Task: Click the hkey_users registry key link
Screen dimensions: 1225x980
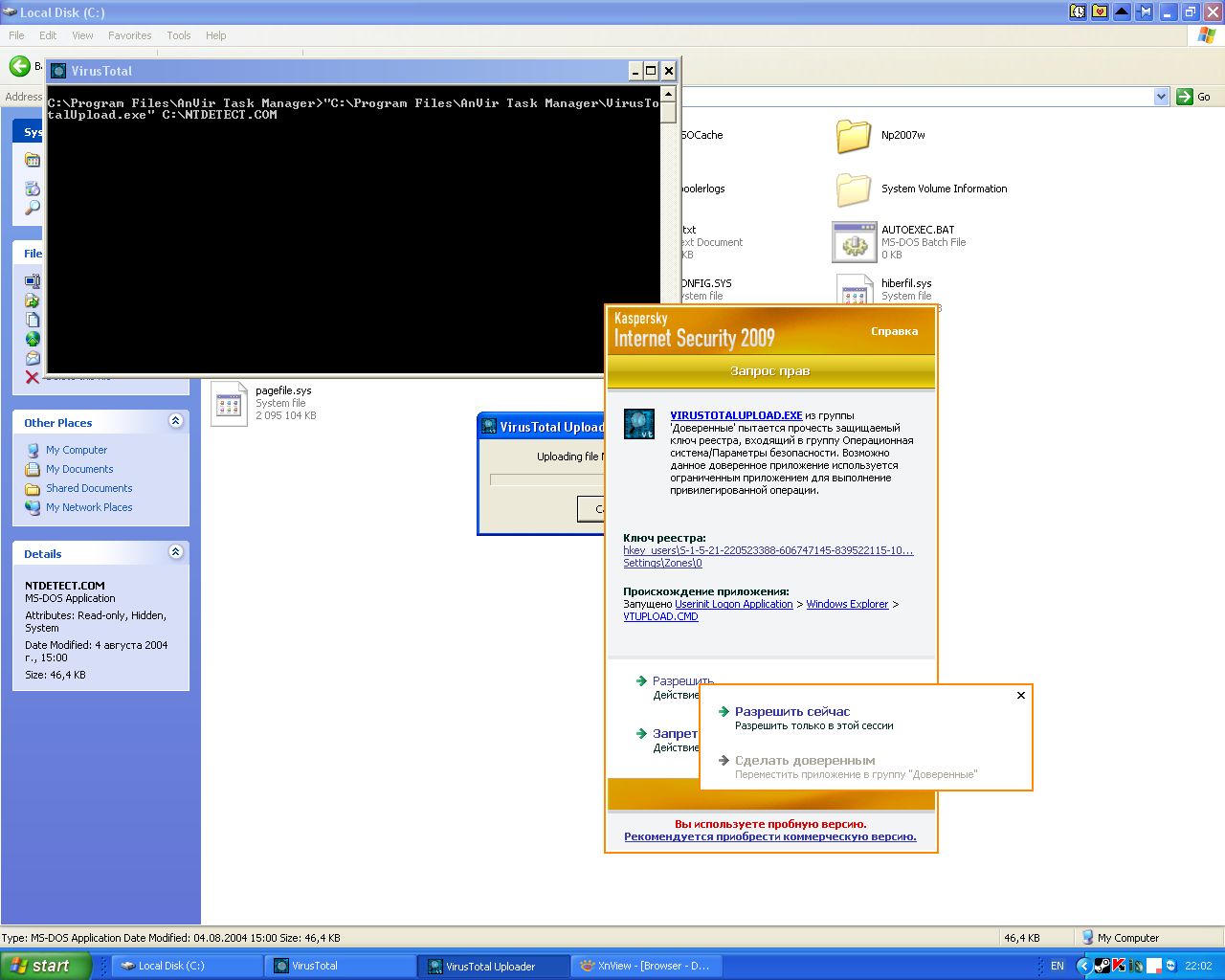Action: pyautogui.click(x=768, y=551)
